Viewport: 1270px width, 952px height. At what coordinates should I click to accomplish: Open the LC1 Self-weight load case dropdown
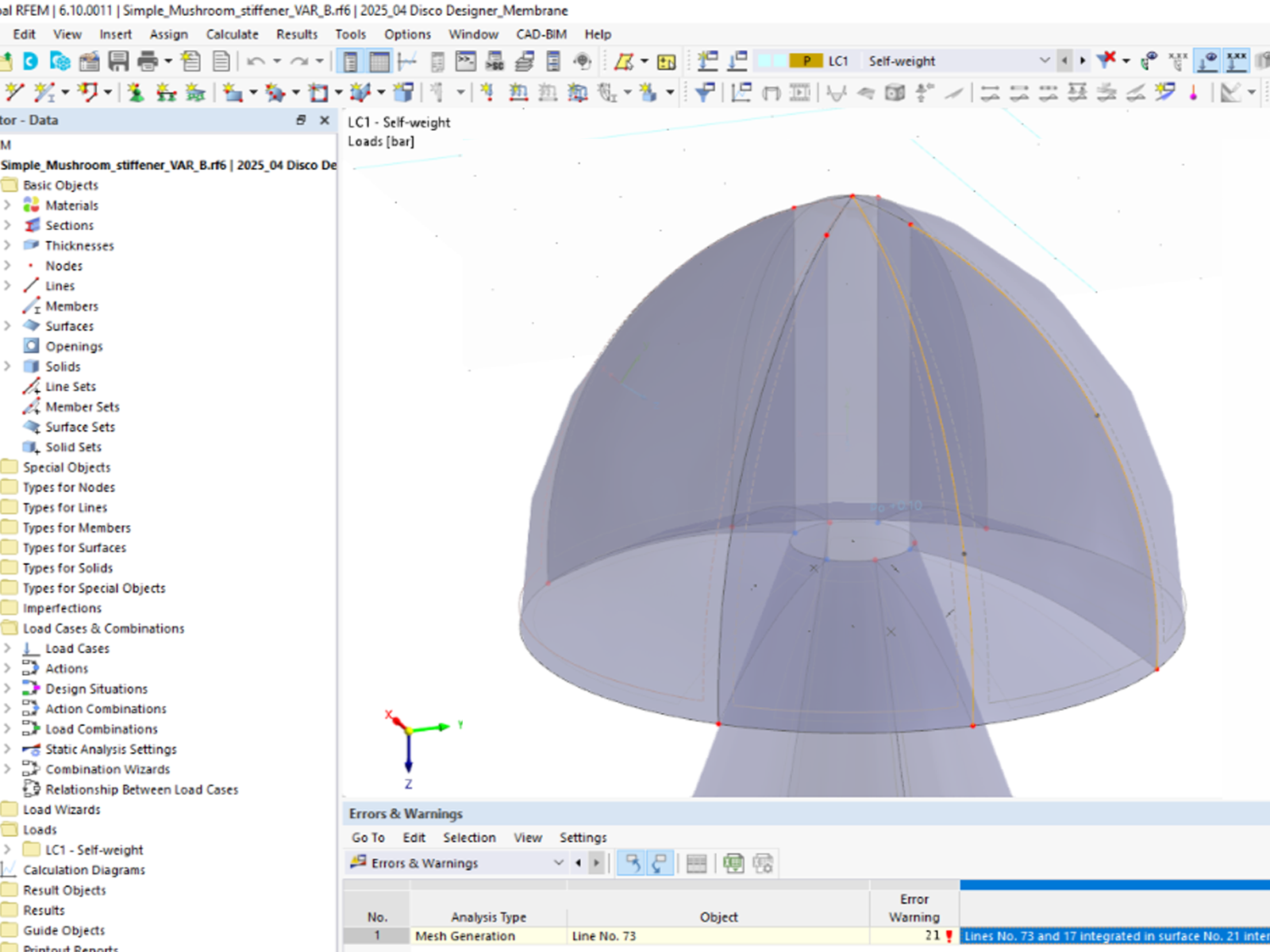(1046, 61)
